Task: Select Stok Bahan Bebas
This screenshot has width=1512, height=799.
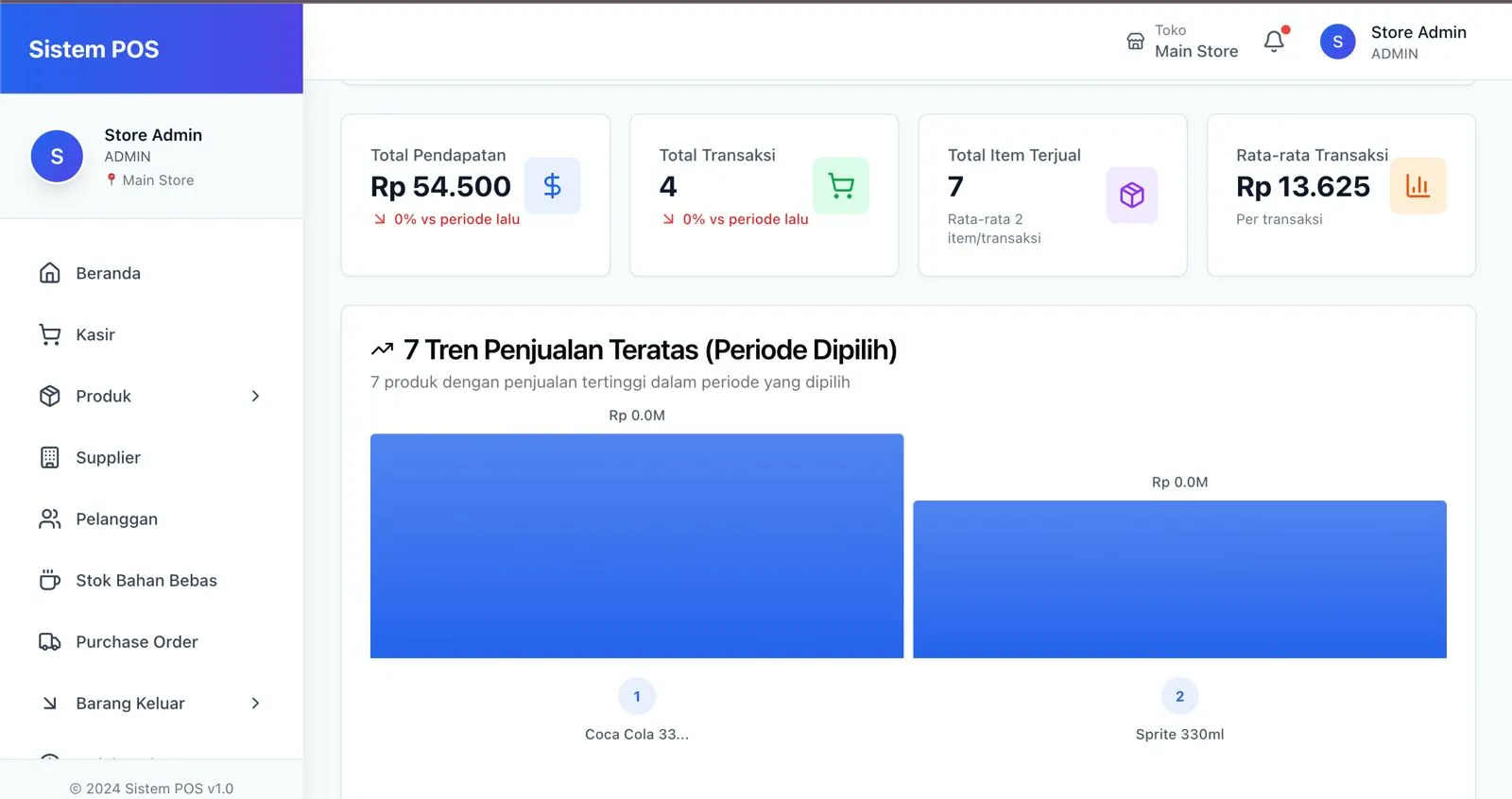Action: point(146,581)
